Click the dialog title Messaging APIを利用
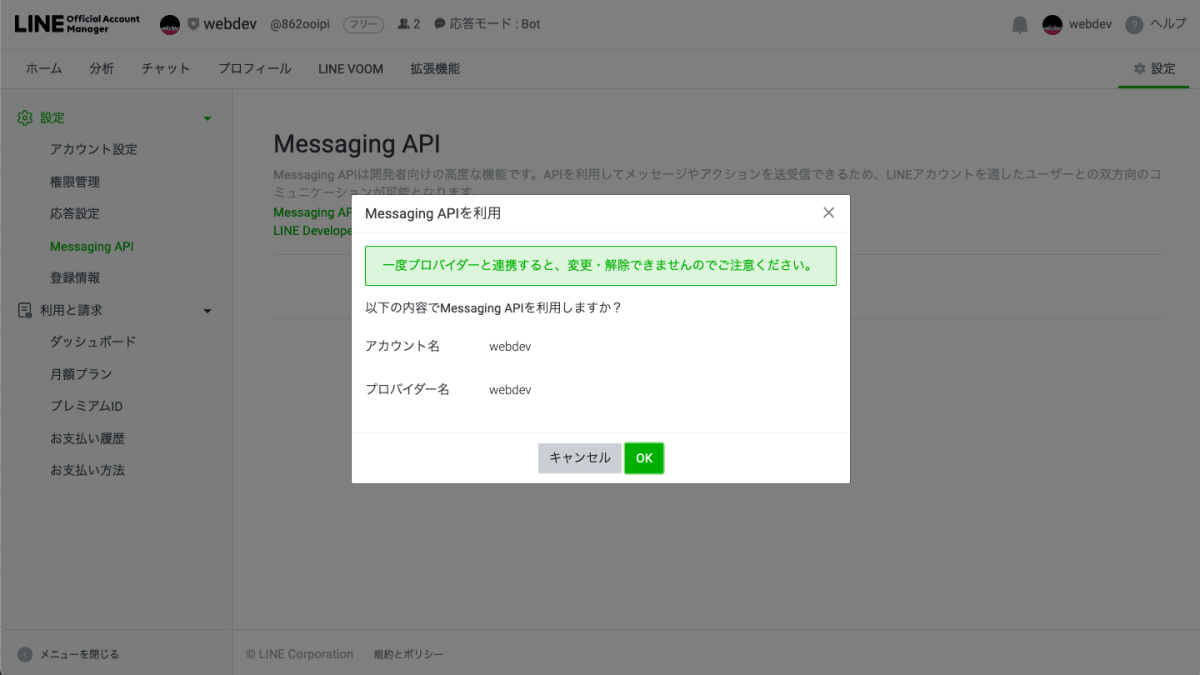The image size is (1200, 675). click(x=433, y=213)
